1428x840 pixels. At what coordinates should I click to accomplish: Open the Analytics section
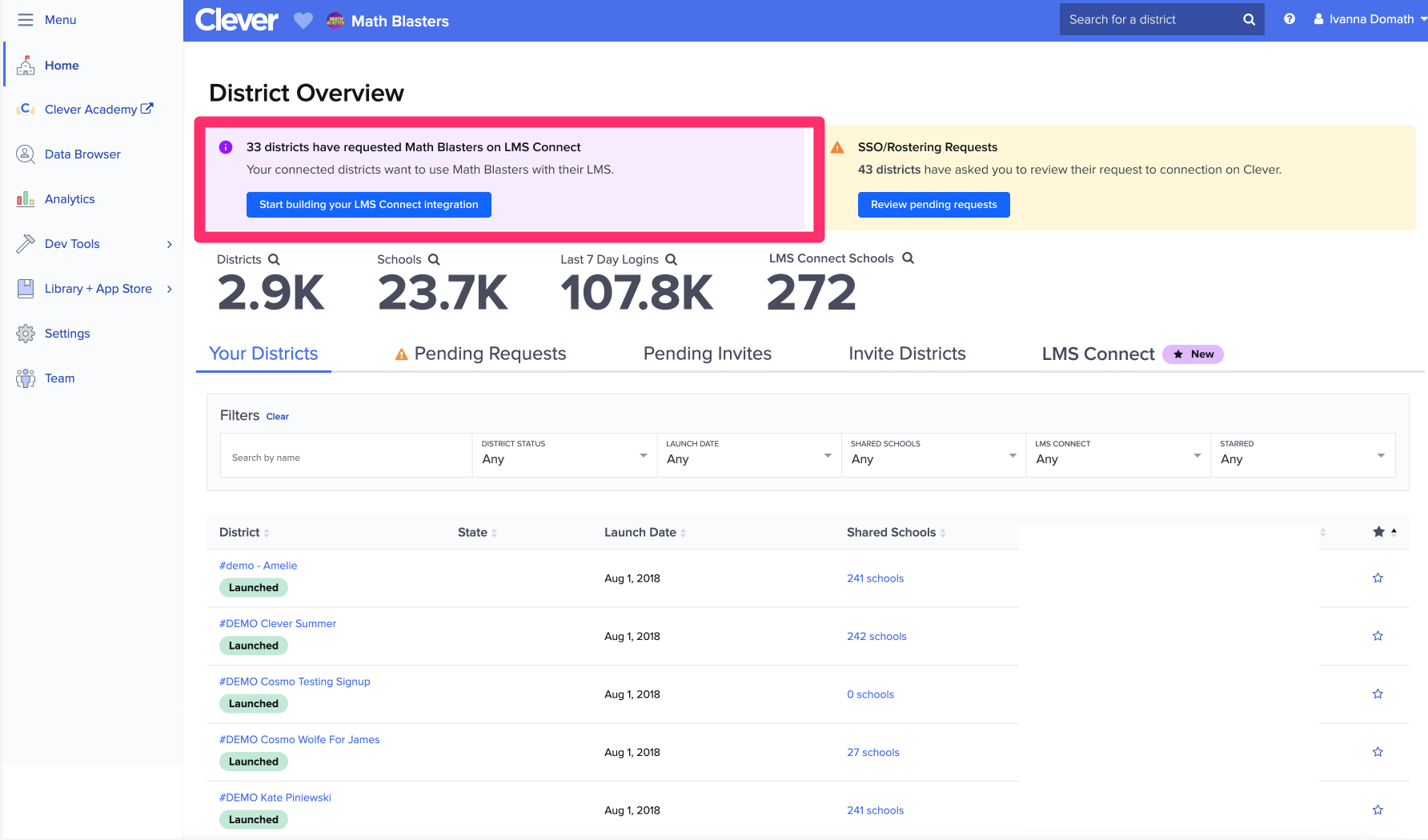coord(69,198)
